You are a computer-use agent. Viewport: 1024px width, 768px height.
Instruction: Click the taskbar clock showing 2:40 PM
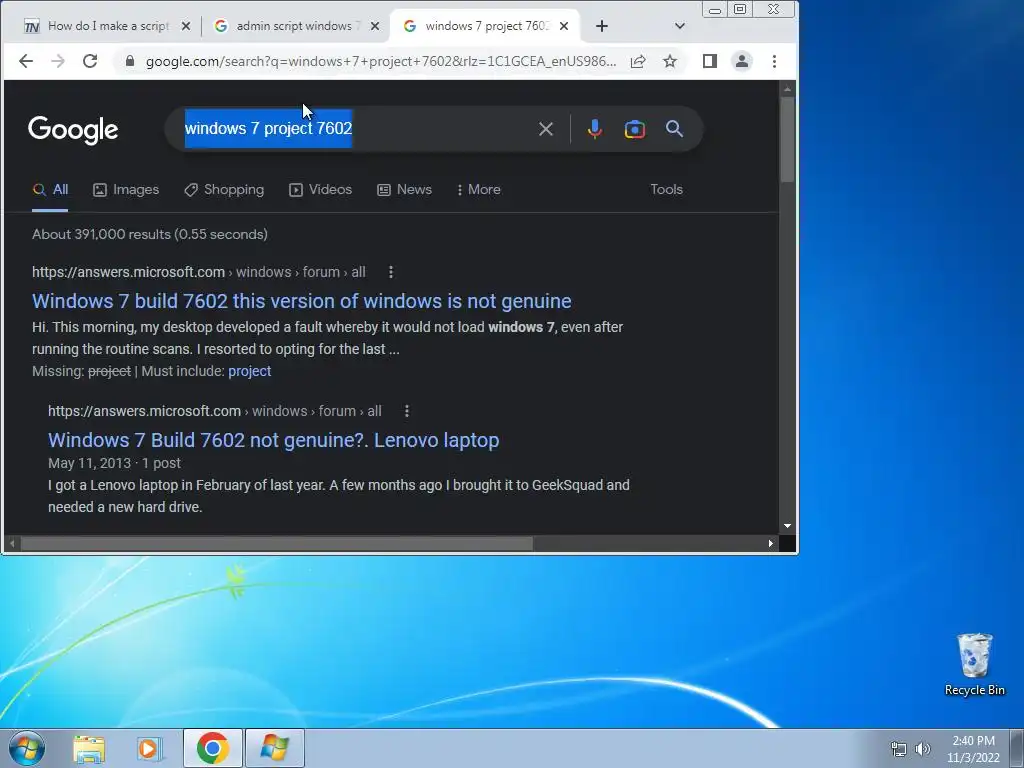pyautogui.click(x=973, y=749)
